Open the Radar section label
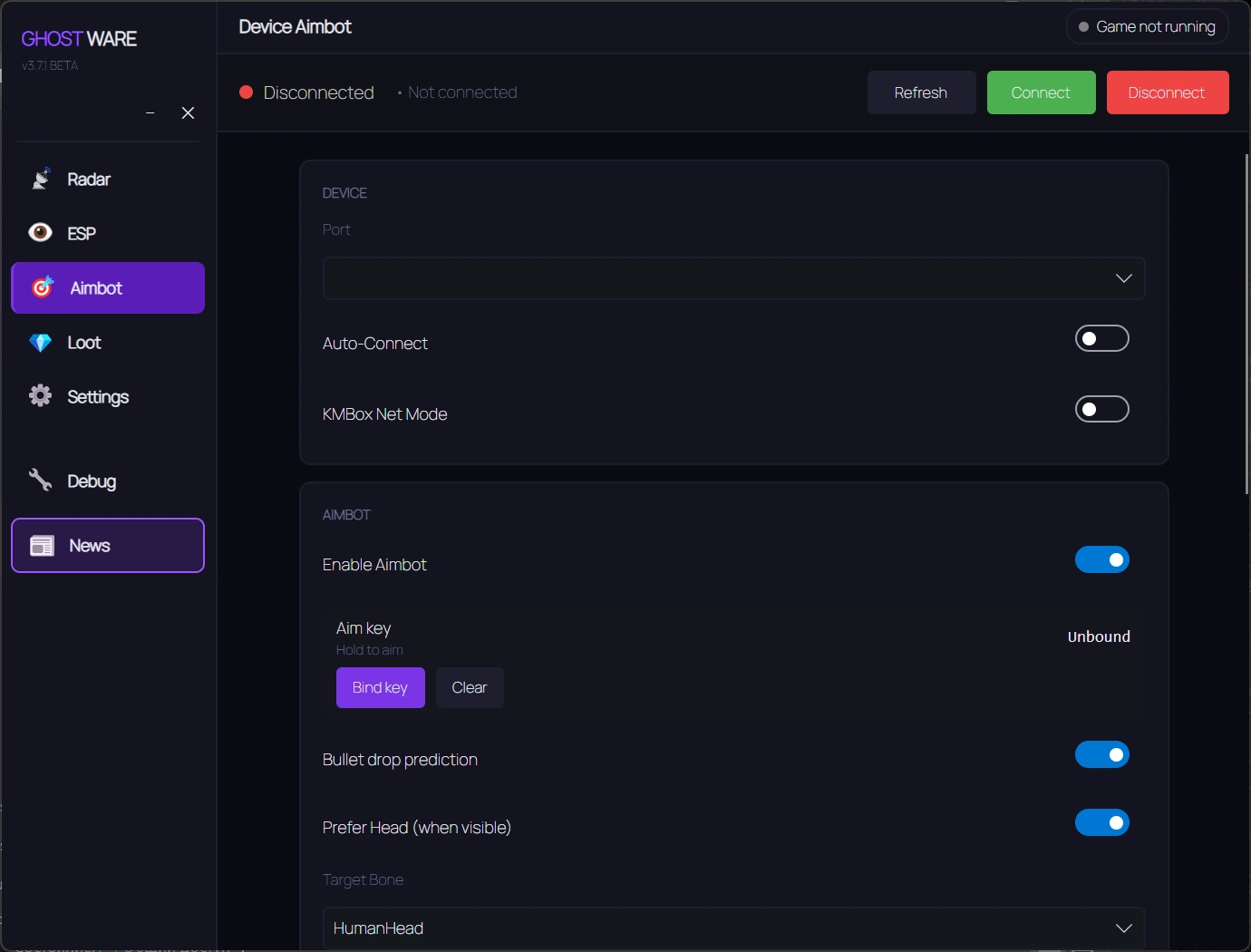Viewport: 1251px width, 952px height. 89,180
